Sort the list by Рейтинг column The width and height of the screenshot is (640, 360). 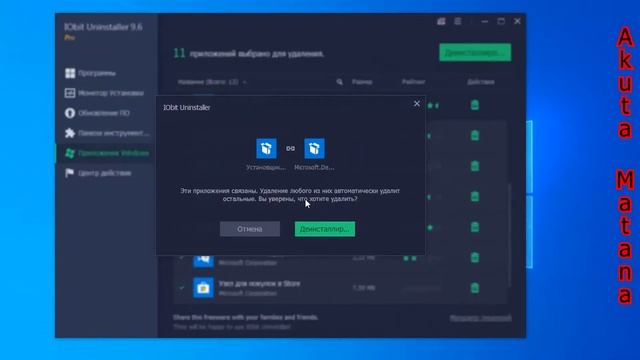(x=413, y=82)
